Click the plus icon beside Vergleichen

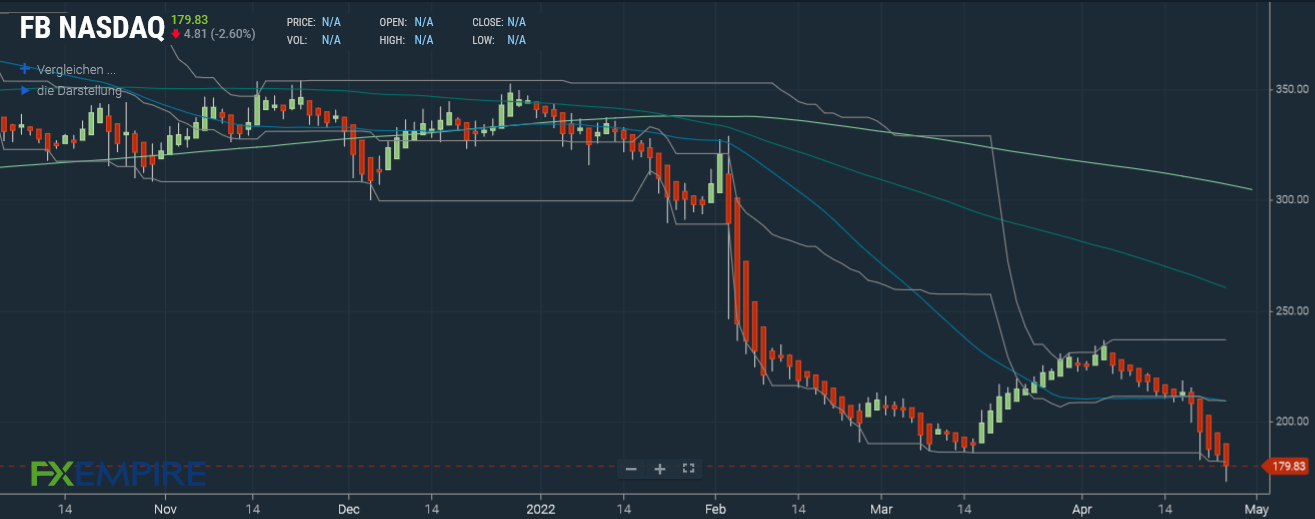(25, 69)
